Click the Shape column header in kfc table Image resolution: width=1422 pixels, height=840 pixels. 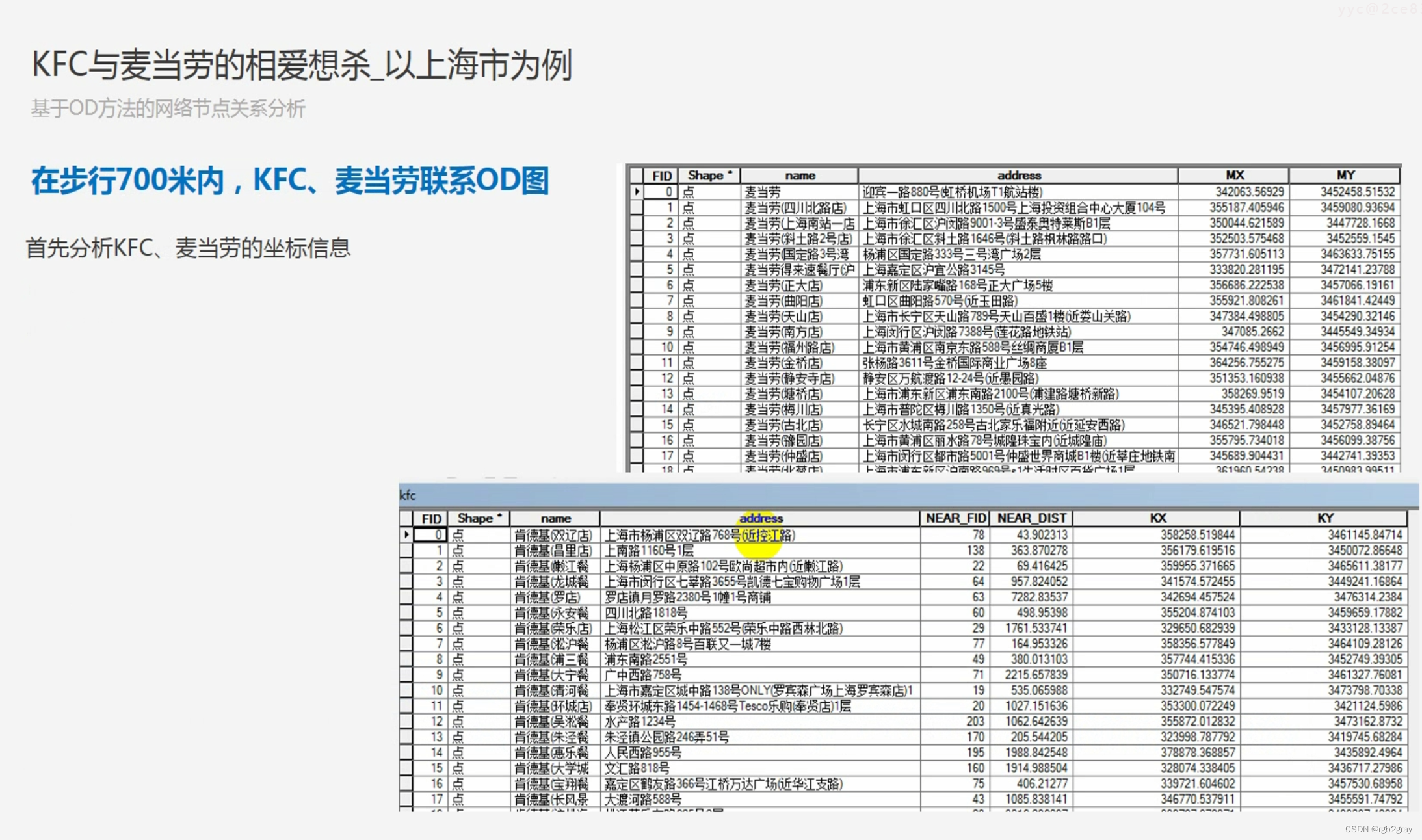pyautogui.click(x=479, y=518)
